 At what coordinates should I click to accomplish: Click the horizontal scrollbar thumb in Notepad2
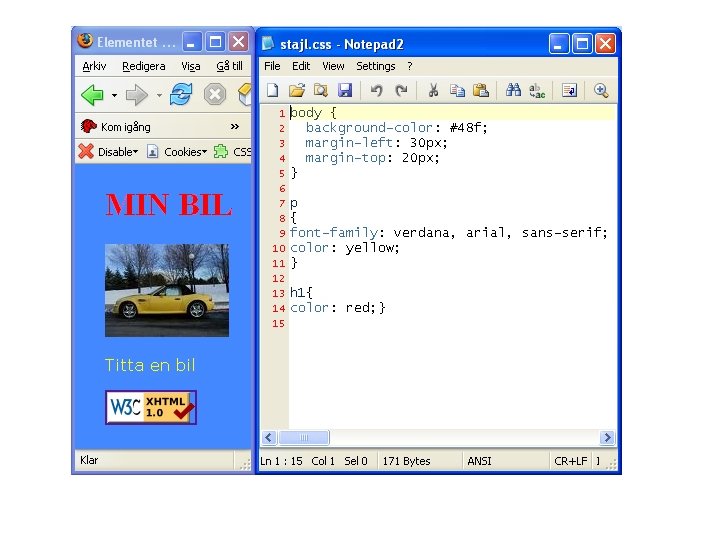pos(304,438)
